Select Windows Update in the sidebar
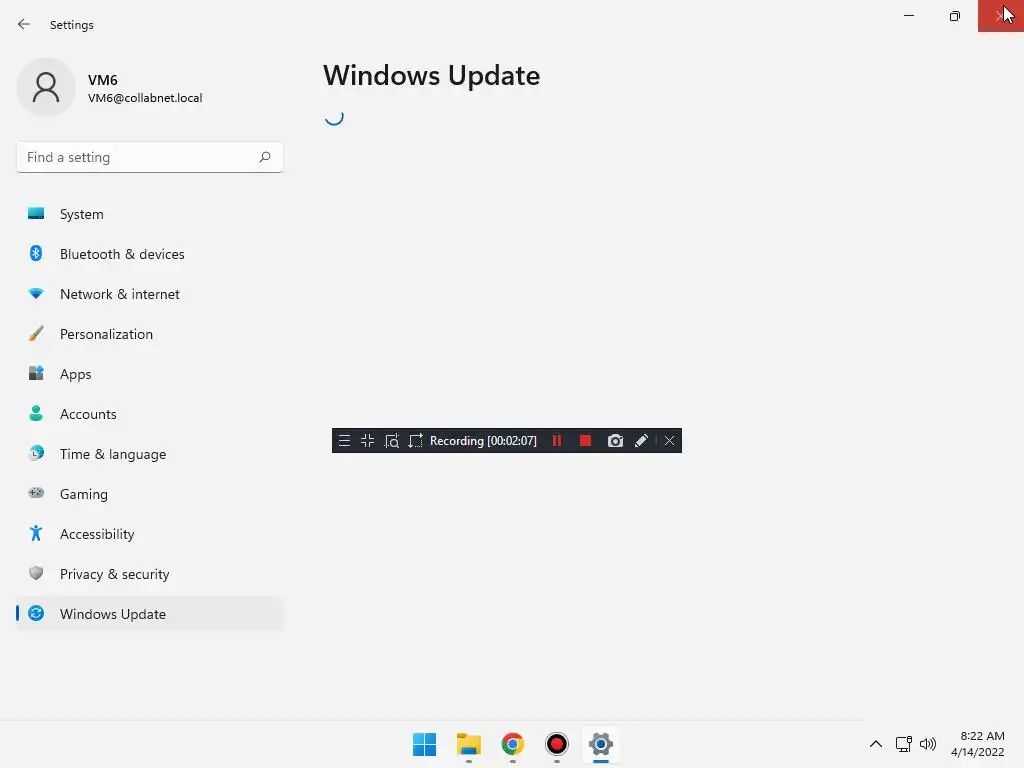This screenshot has width=1024, height=768. 150,614
